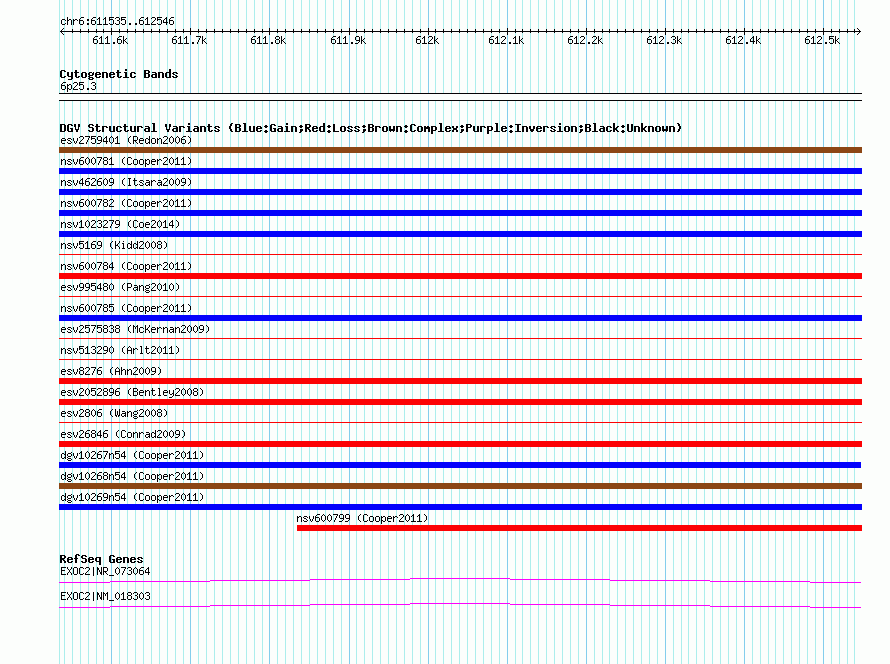Click the dgv10268n54 (Cooper2011) label
This screenshot has height=664, width=890.
pos(132,476)
